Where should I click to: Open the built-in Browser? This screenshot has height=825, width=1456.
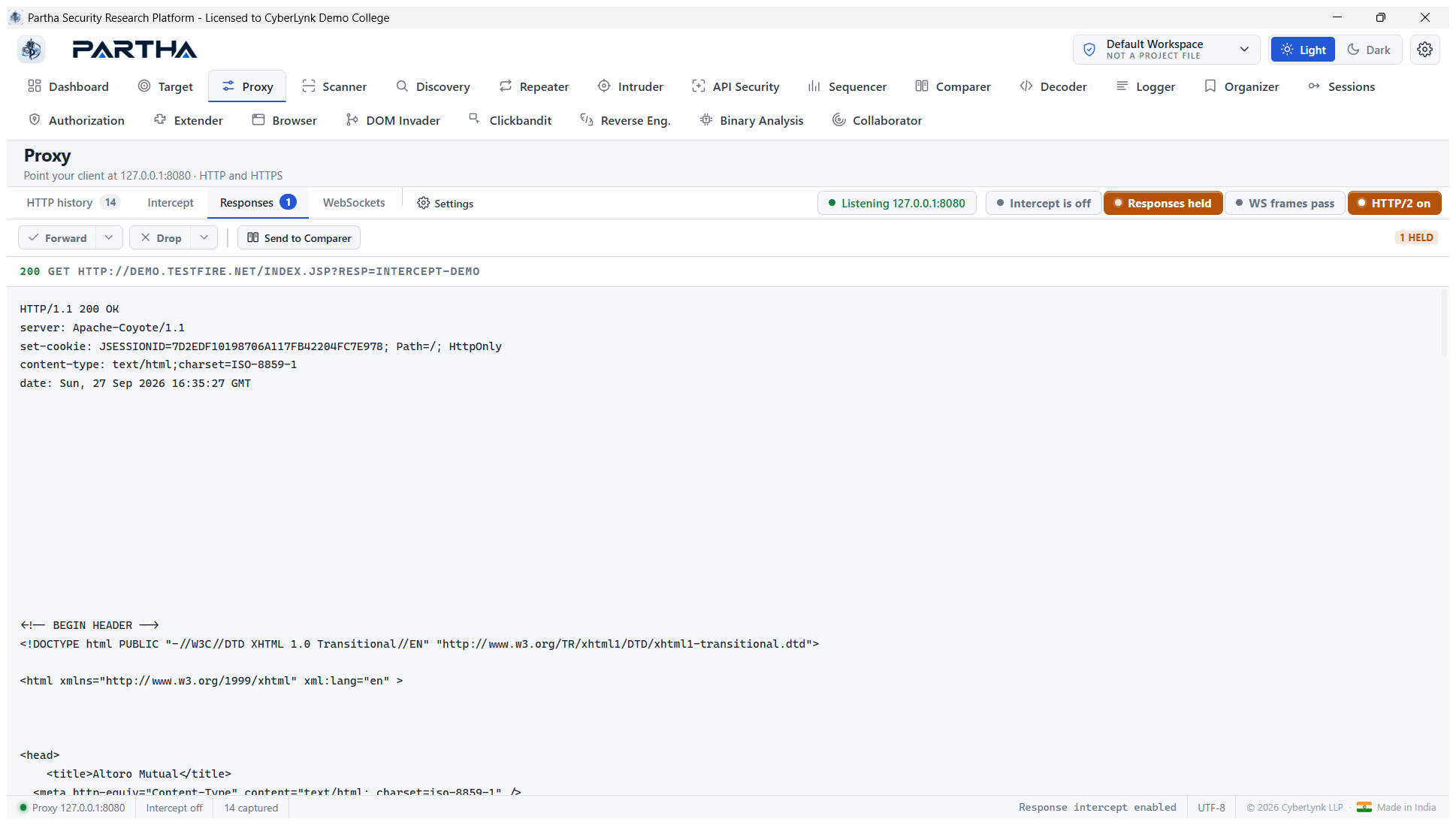click(x=285, y=120)
